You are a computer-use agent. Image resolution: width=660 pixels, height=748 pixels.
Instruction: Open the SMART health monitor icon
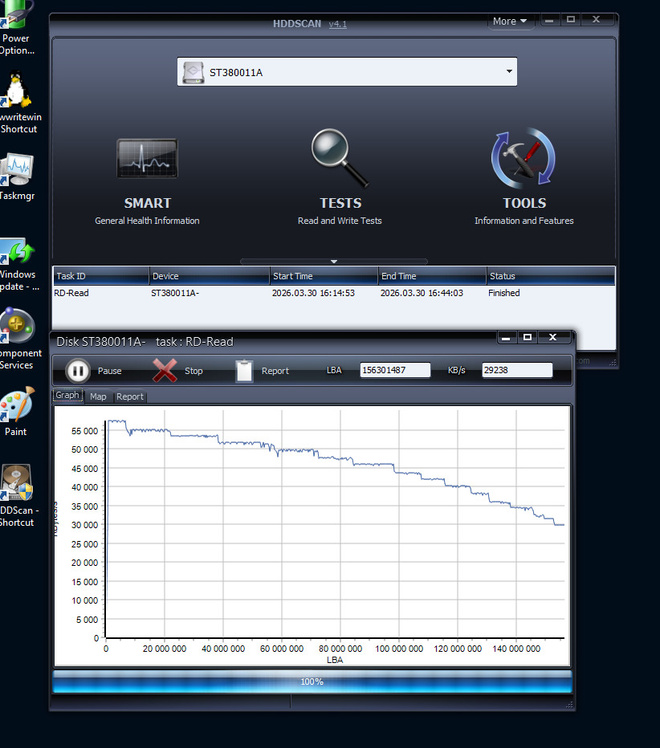pyautogui.click(x=147, y=158)
